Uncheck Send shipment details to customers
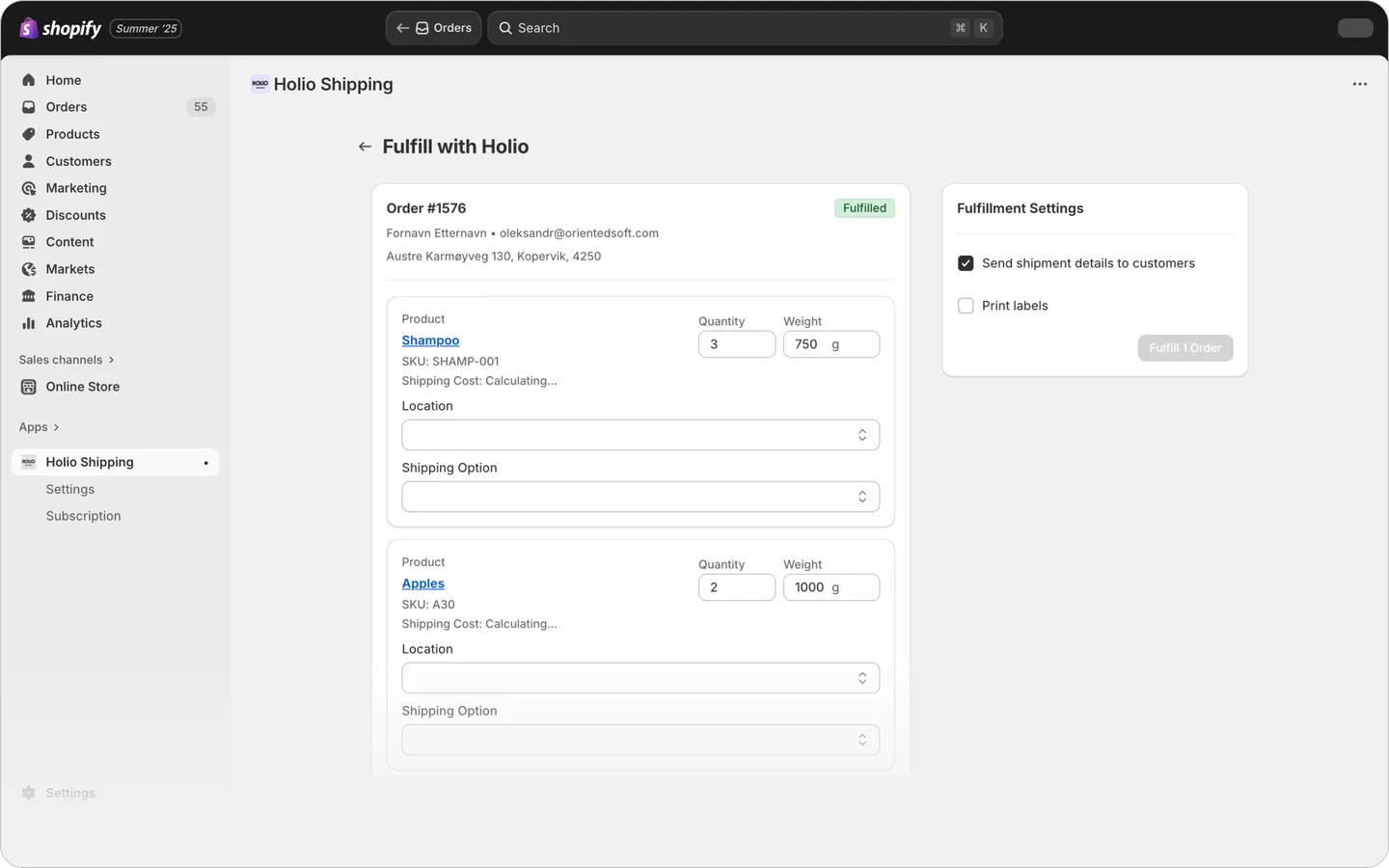 [x=966, y=263]
